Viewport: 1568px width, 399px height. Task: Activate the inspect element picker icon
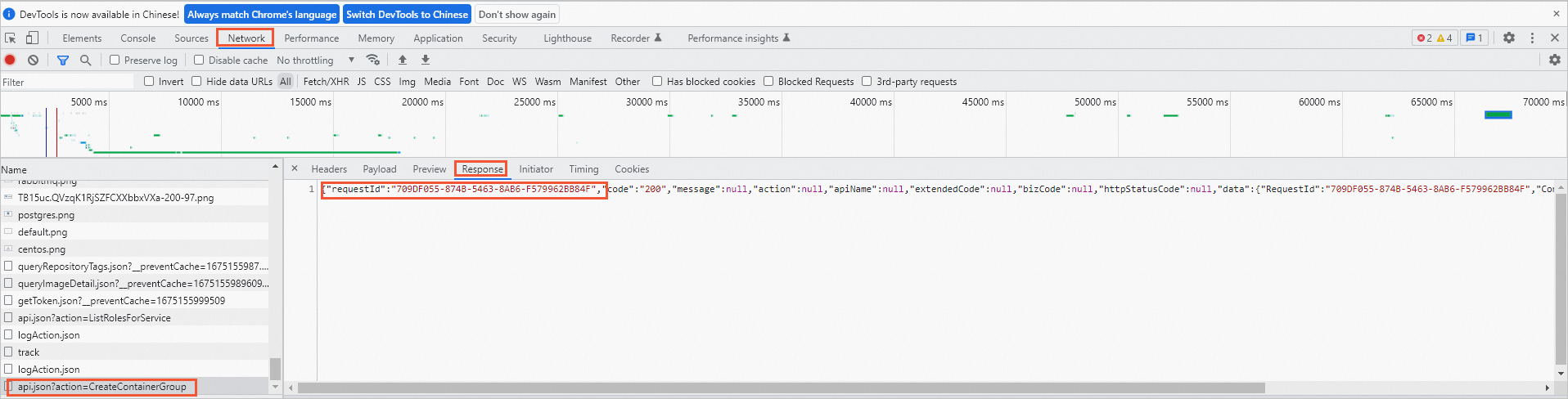(11, 38)
